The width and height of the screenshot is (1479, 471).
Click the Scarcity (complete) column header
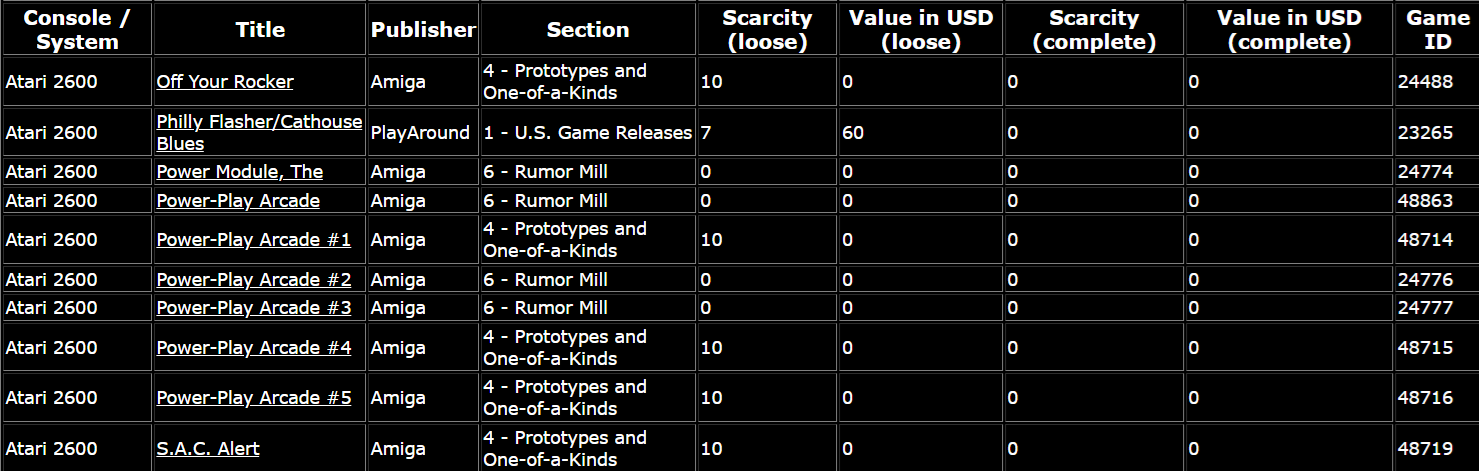tap(1094, 30)
